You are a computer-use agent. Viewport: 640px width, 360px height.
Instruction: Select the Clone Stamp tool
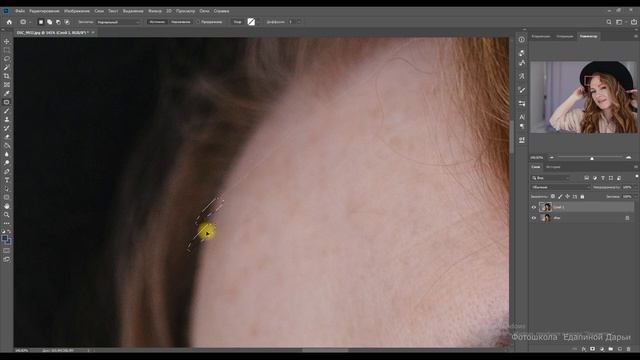[x=7, y=120]
